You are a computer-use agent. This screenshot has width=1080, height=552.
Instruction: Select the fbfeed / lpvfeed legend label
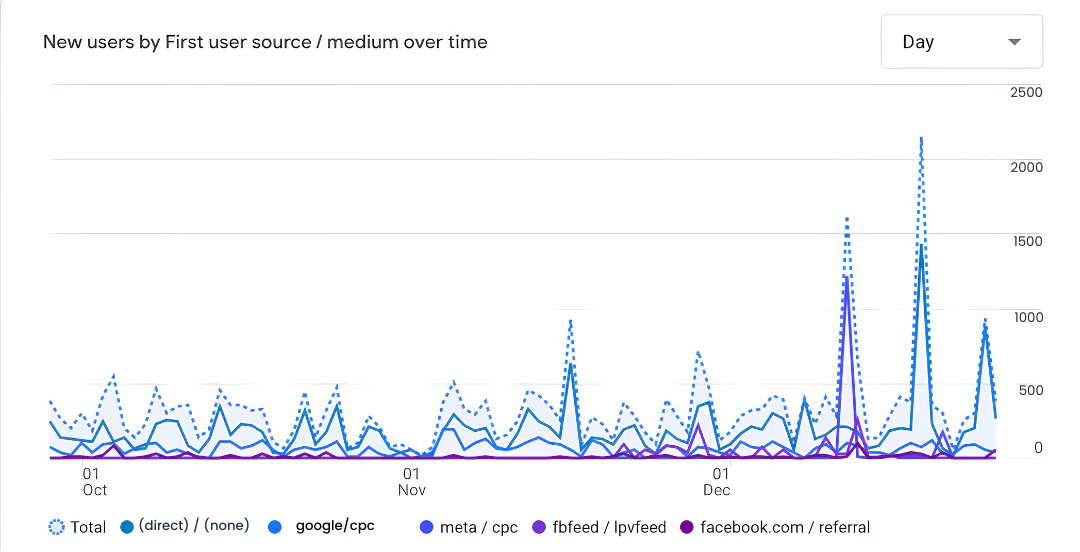click(608, 527)
